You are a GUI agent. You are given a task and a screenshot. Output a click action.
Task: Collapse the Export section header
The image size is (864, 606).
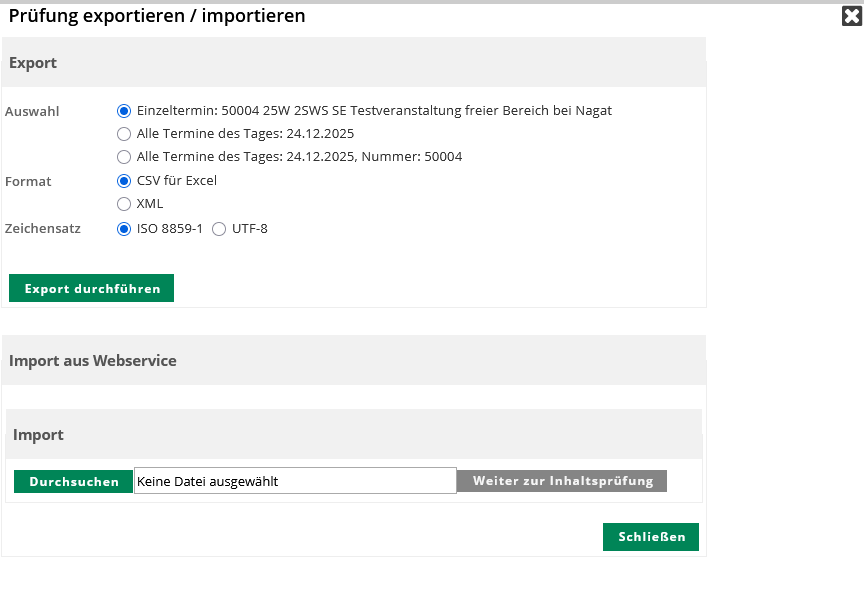(33, 63)
